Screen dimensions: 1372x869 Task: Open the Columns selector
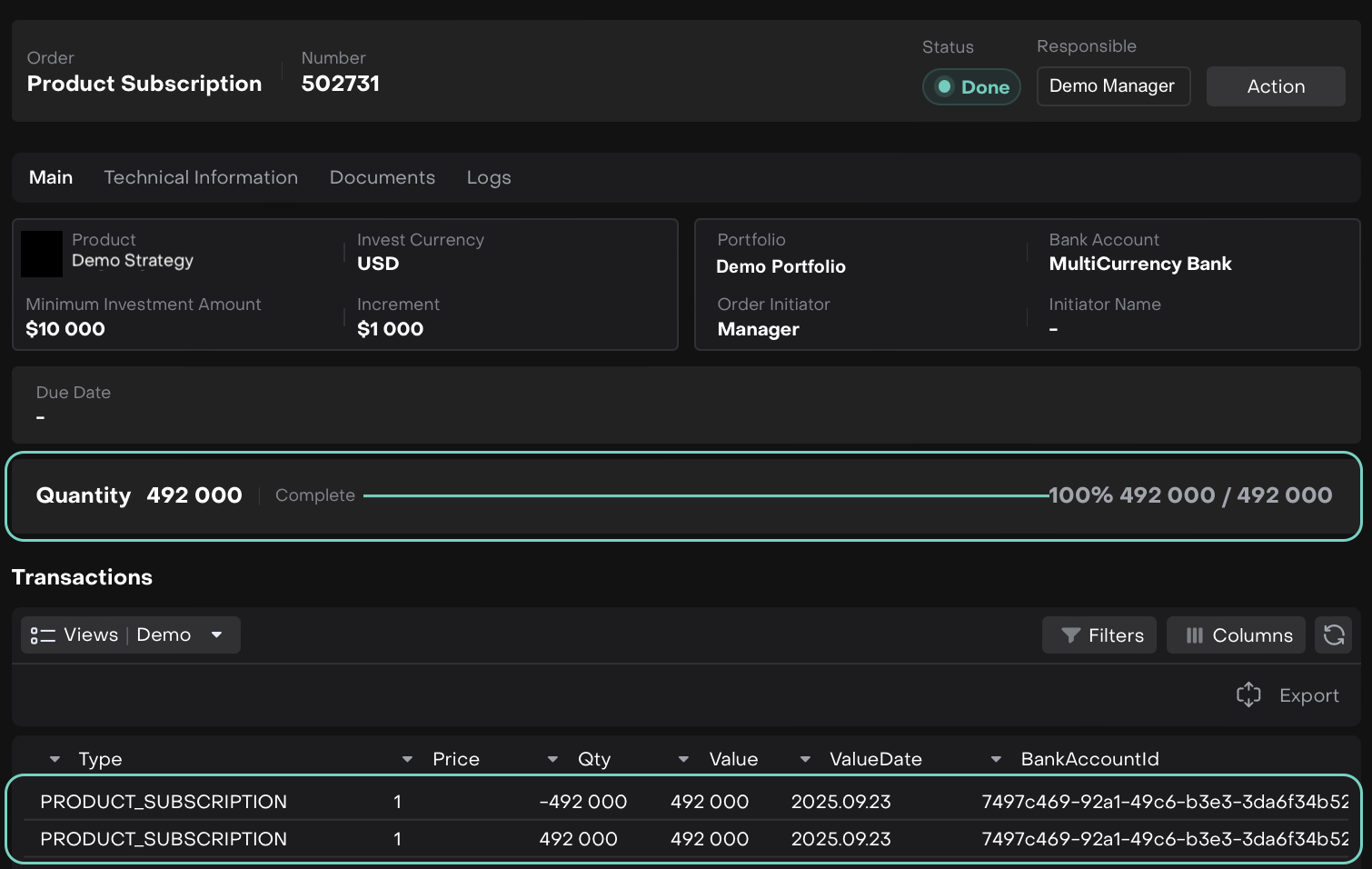1236,635
